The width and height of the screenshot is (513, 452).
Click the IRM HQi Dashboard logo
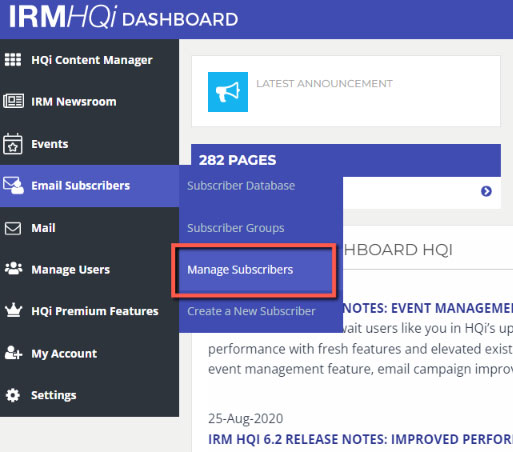[123, 17]
